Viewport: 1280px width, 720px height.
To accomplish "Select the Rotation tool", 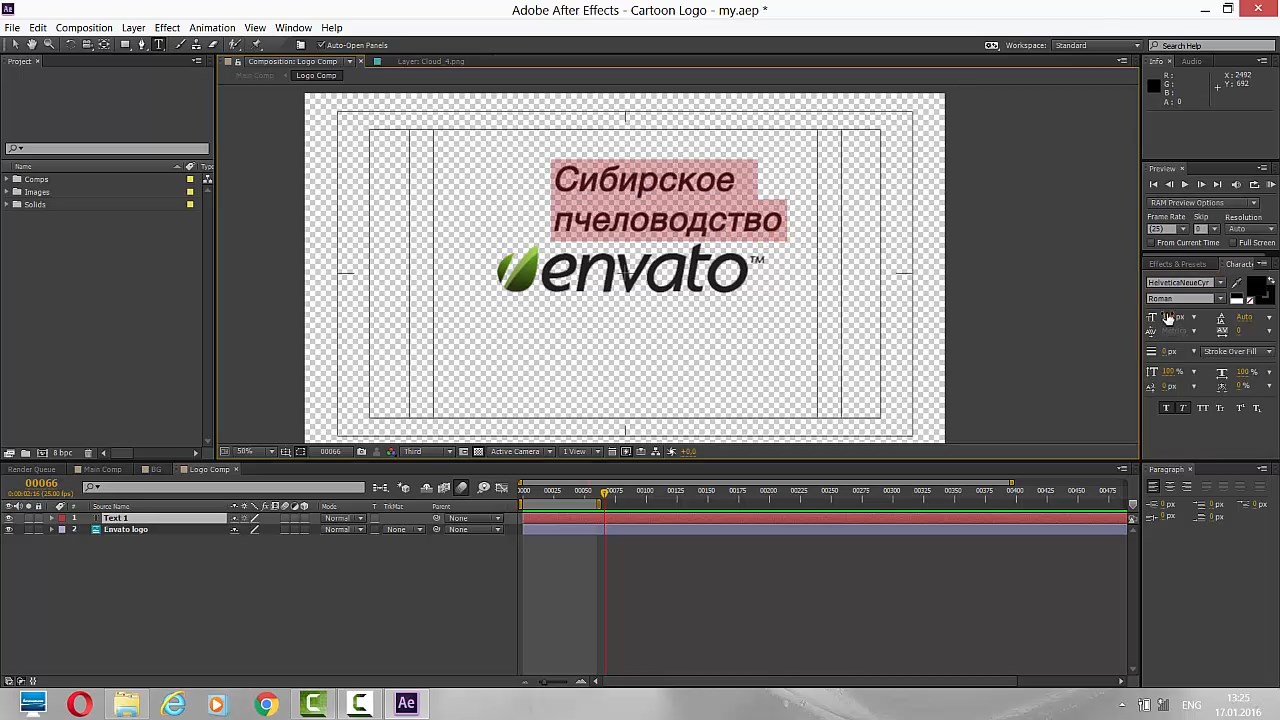I will (x=70, y=45).
